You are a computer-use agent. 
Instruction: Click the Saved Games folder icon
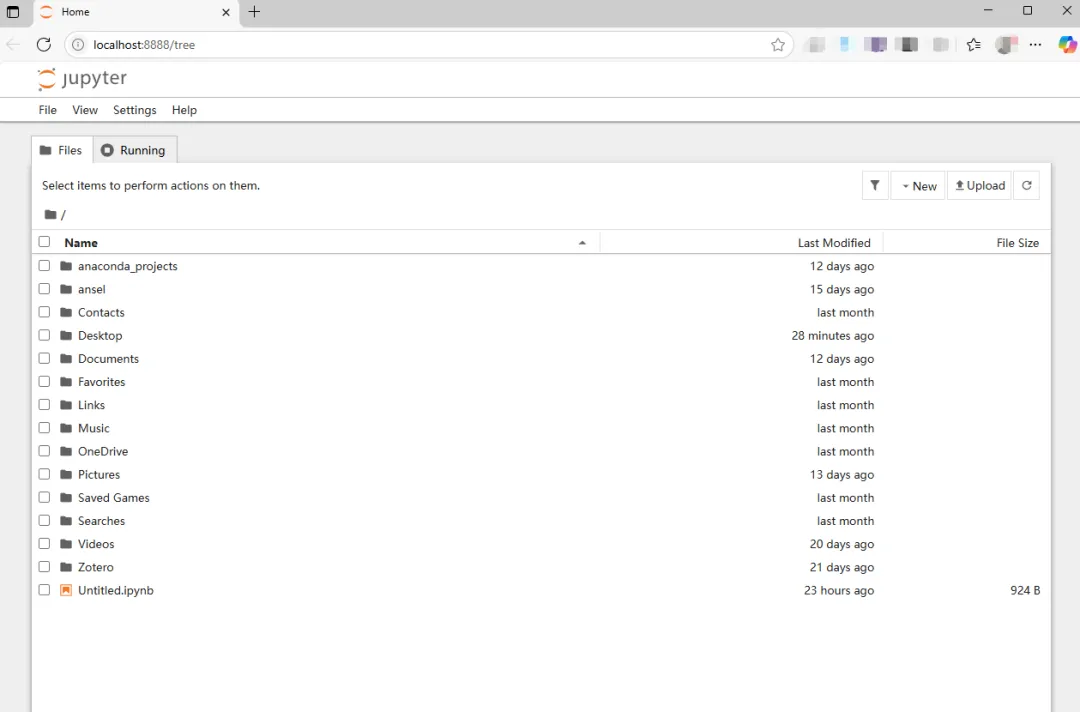click(66, 497)
